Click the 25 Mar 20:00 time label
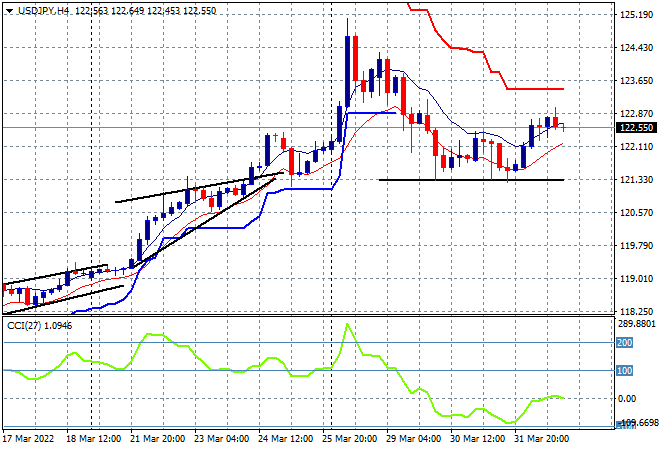660x450 pixels. 349,439
